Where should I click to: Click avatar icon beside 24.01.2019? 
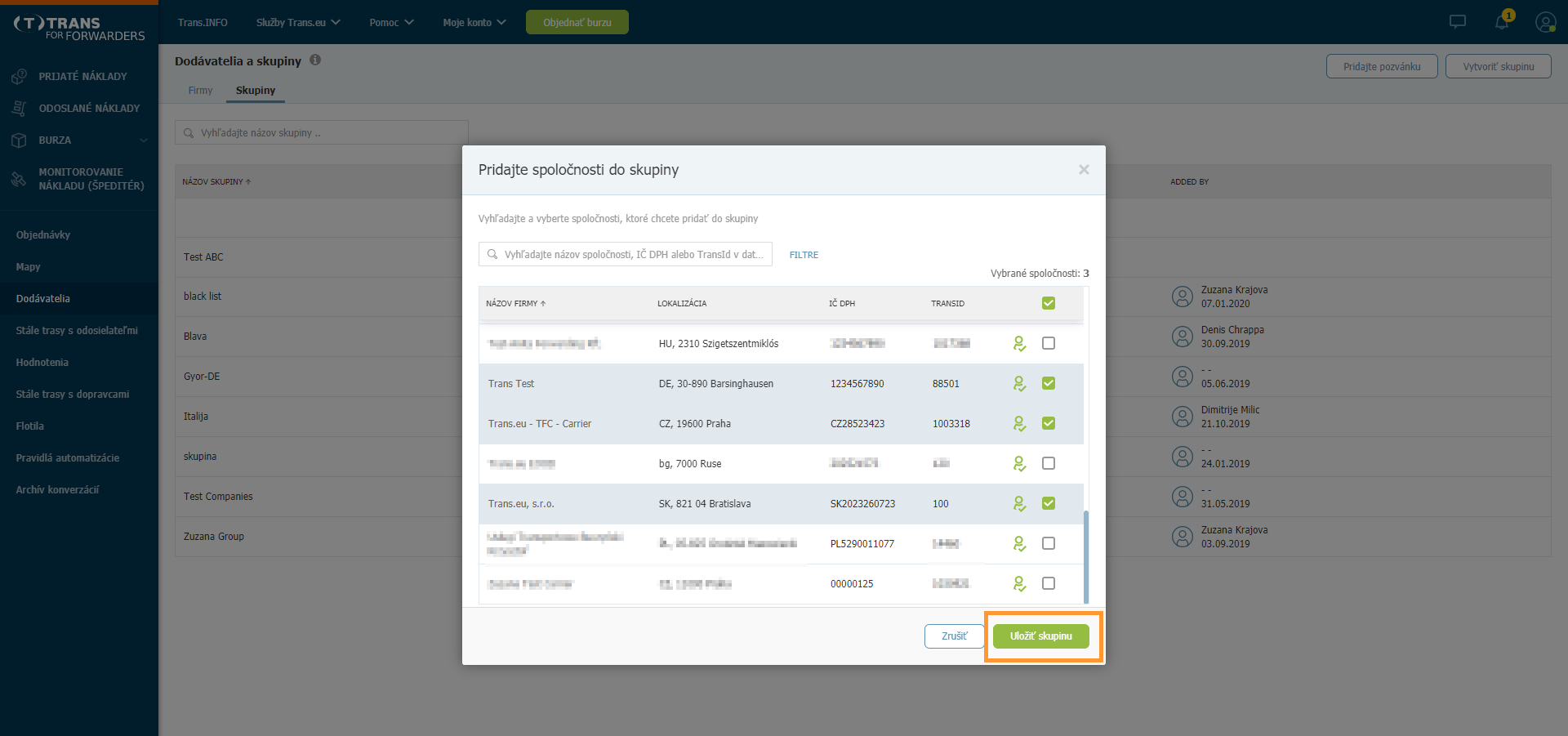click(x=1182, y=457)
